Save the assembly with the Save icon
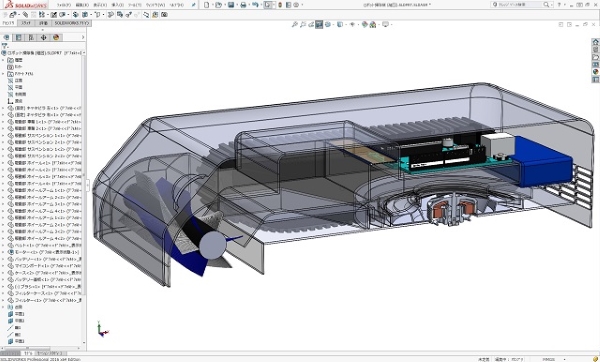This screenshot has height=362, width=600. coord(231,5)
